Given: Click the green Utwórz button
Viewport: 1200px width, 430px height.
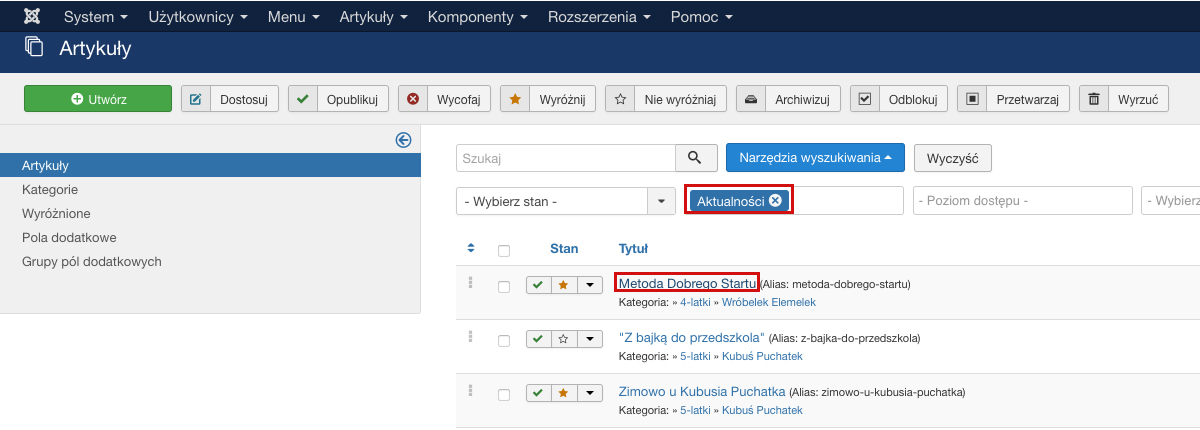Looking at the screenshot, I should coord(98,99).
